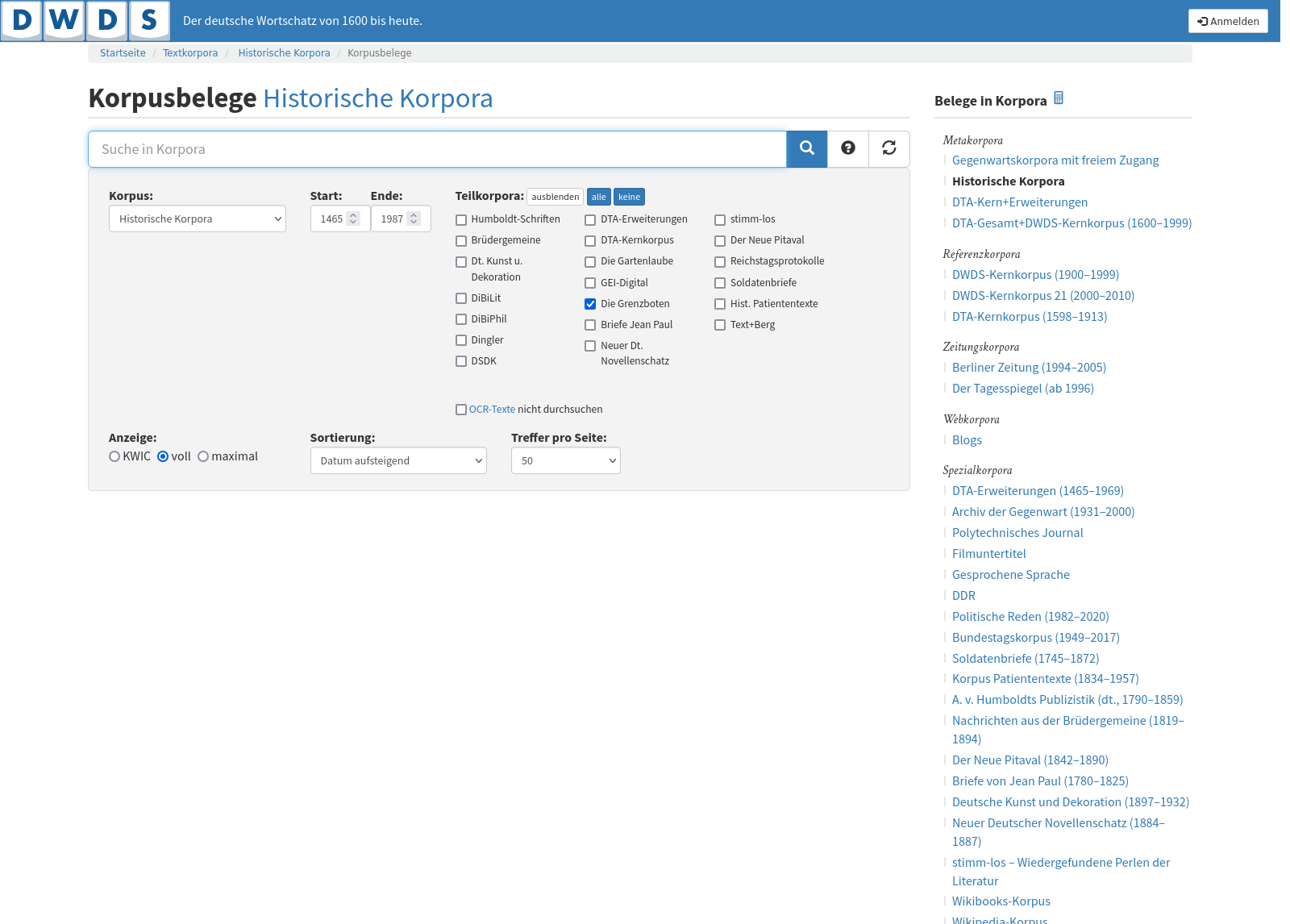Image resolution: width=1290 pixels, height=924 pixels.
Task: Check the DiBiLit checkbox
Action: [461, 299]
